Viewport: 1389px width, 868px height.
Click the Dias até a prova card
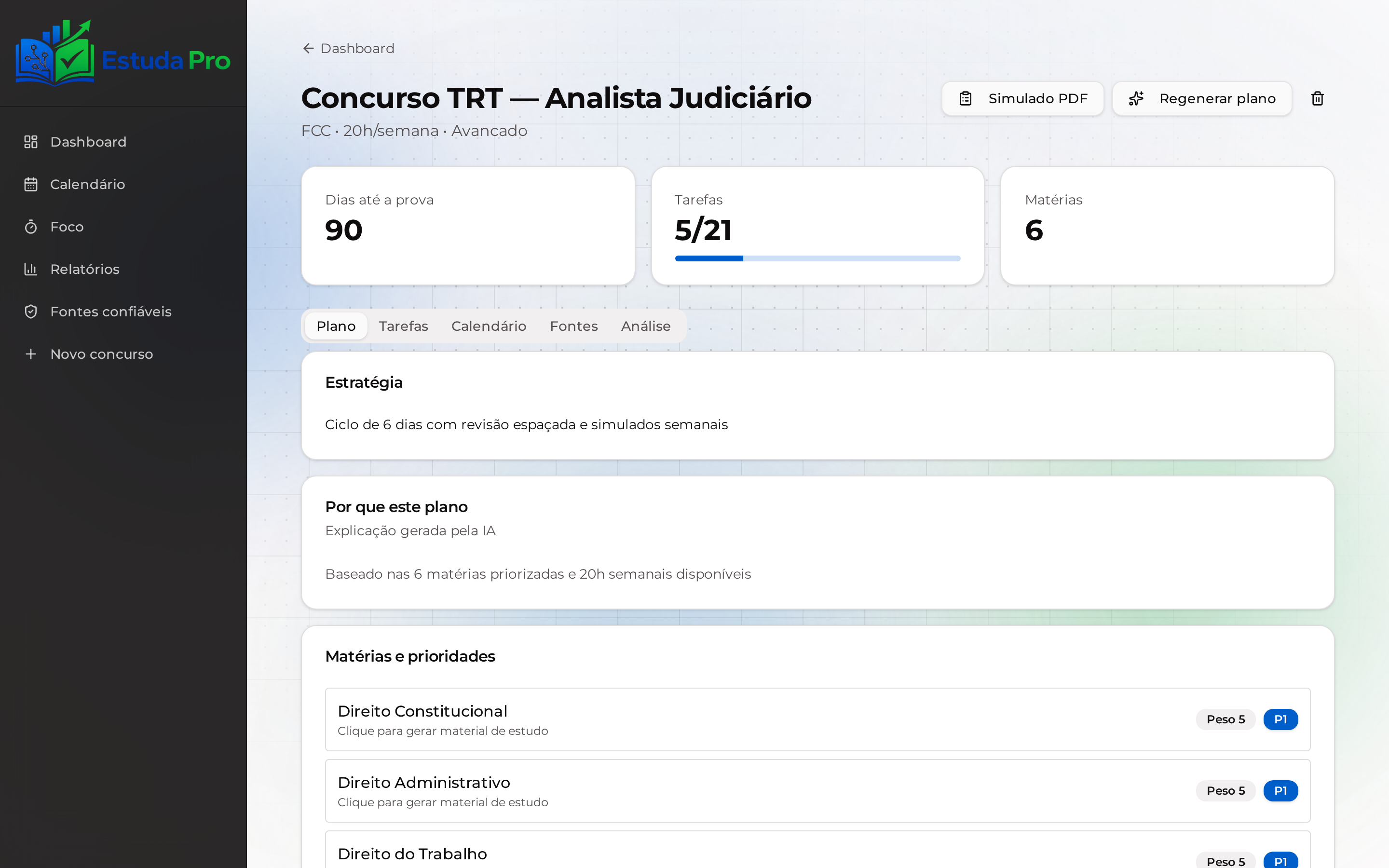point(468,226)
